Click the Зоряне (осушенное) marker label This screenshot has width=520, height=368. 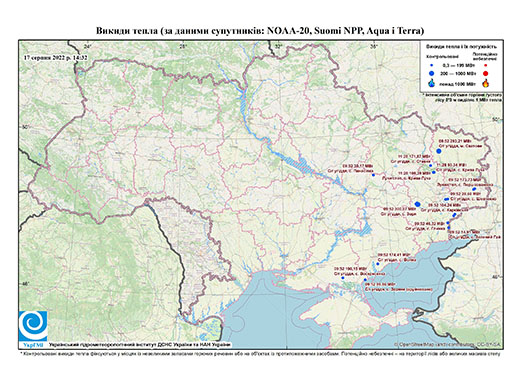[x=399, y=287]
